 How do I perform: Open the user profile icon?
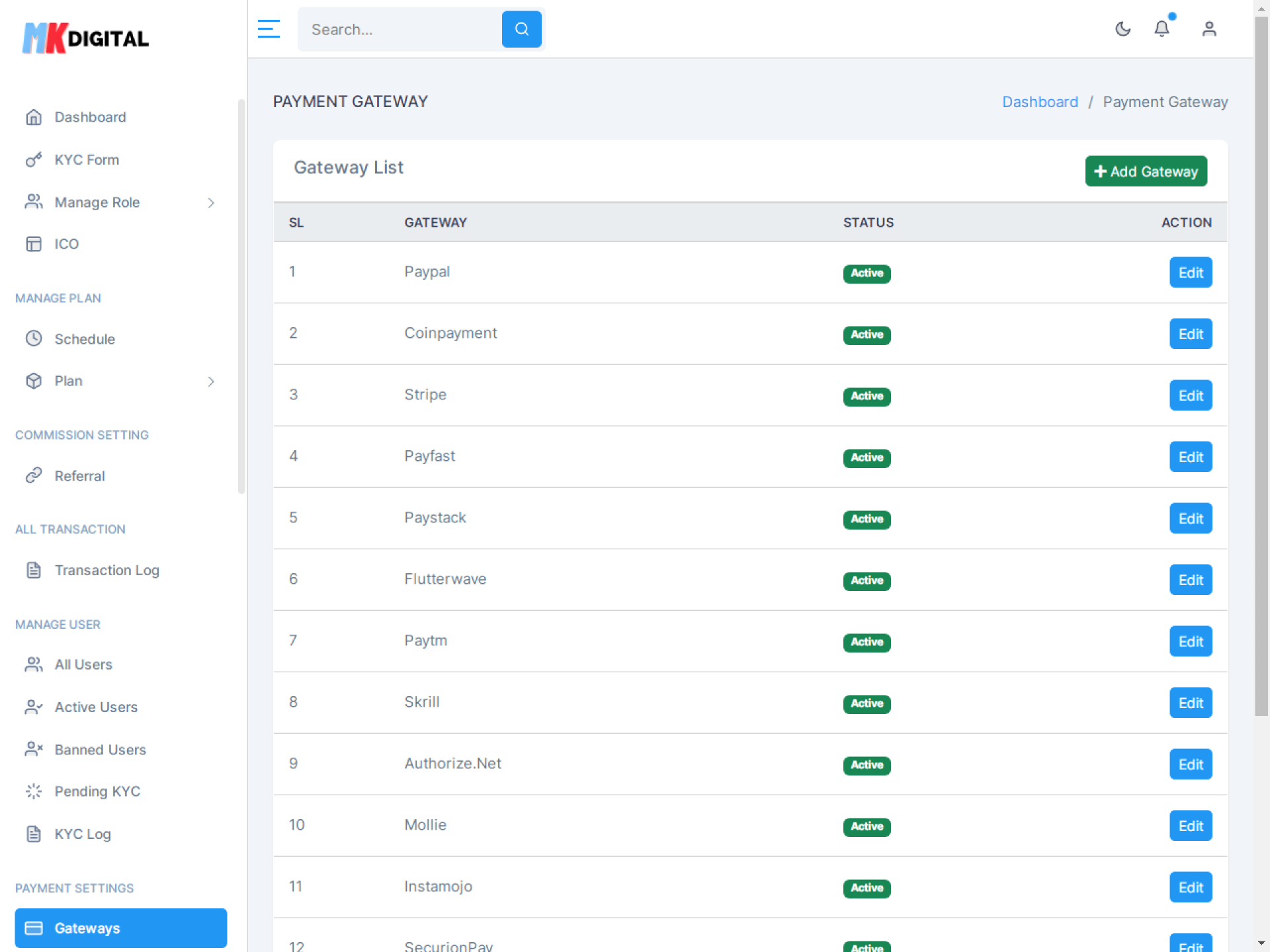point(1208,29)
